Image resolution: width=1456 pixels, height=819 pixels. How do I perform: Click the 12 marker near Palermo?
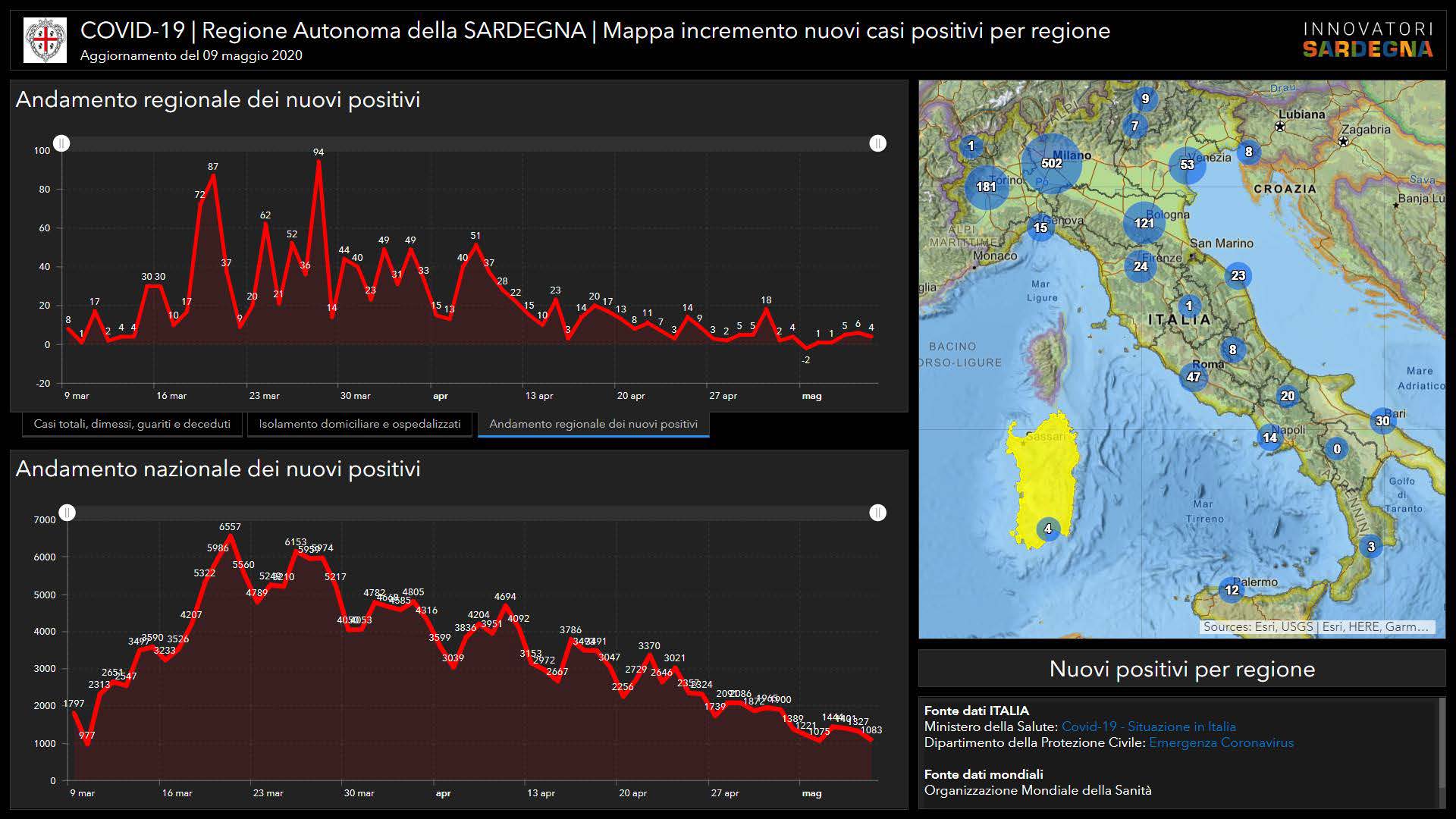(1232, 590)
